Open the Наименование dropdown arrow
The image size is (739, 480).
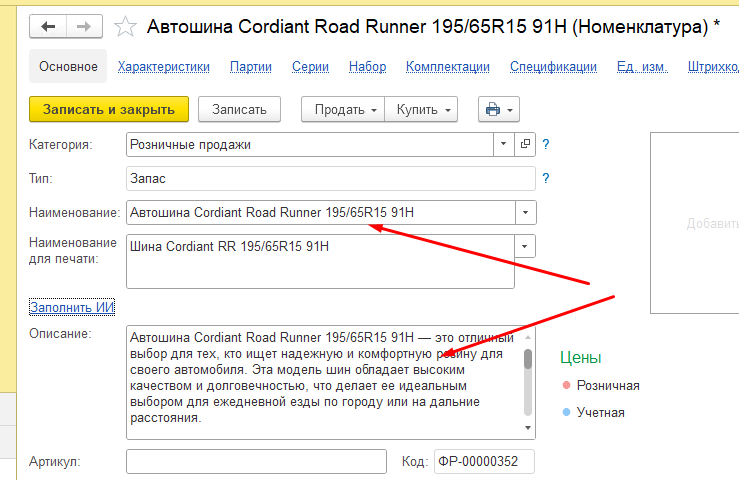click(525, 213)
